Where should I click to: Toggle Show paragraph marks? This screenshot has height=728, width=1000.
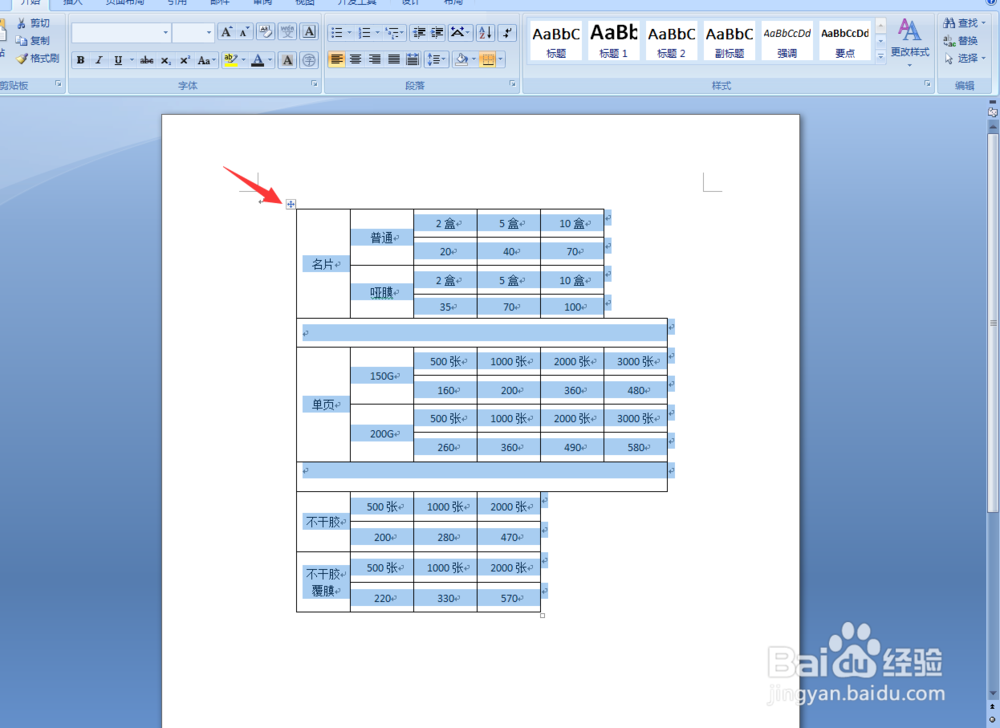pos(507,33)
